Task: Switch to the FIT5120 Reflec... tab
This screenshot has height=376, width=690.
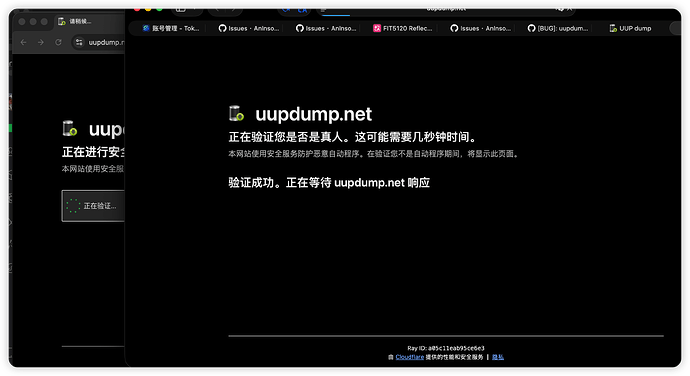Action: tap(403, 28)
